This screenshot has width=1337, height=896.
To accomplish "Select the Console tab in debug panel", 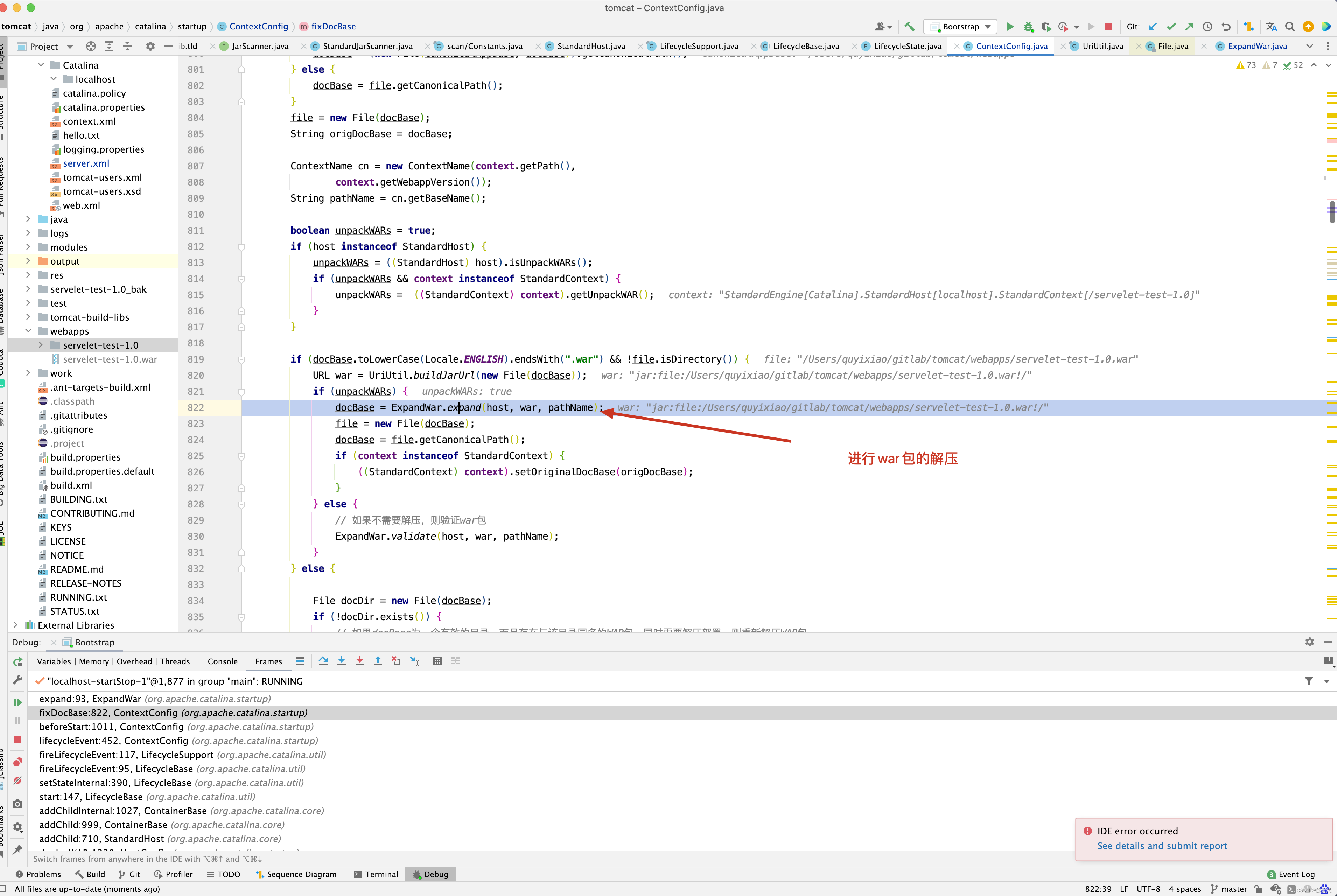I will (x=222, y=661).
